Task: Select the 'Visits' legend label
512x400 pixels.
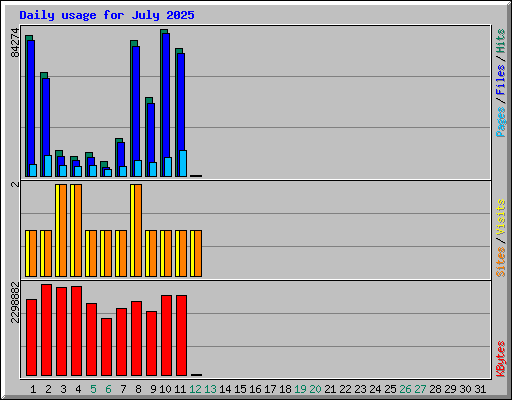Action: 500,218
